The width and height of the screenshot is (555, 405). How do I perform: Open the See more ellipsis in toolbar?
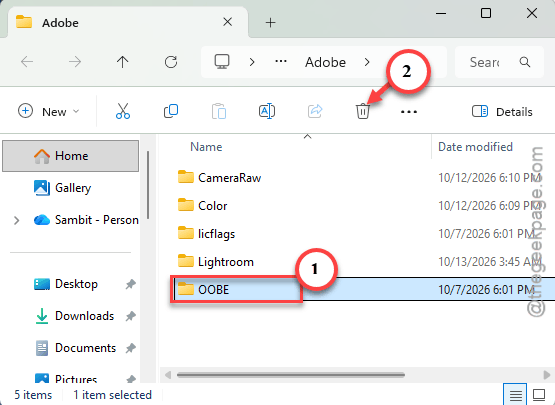click(409, 112)
